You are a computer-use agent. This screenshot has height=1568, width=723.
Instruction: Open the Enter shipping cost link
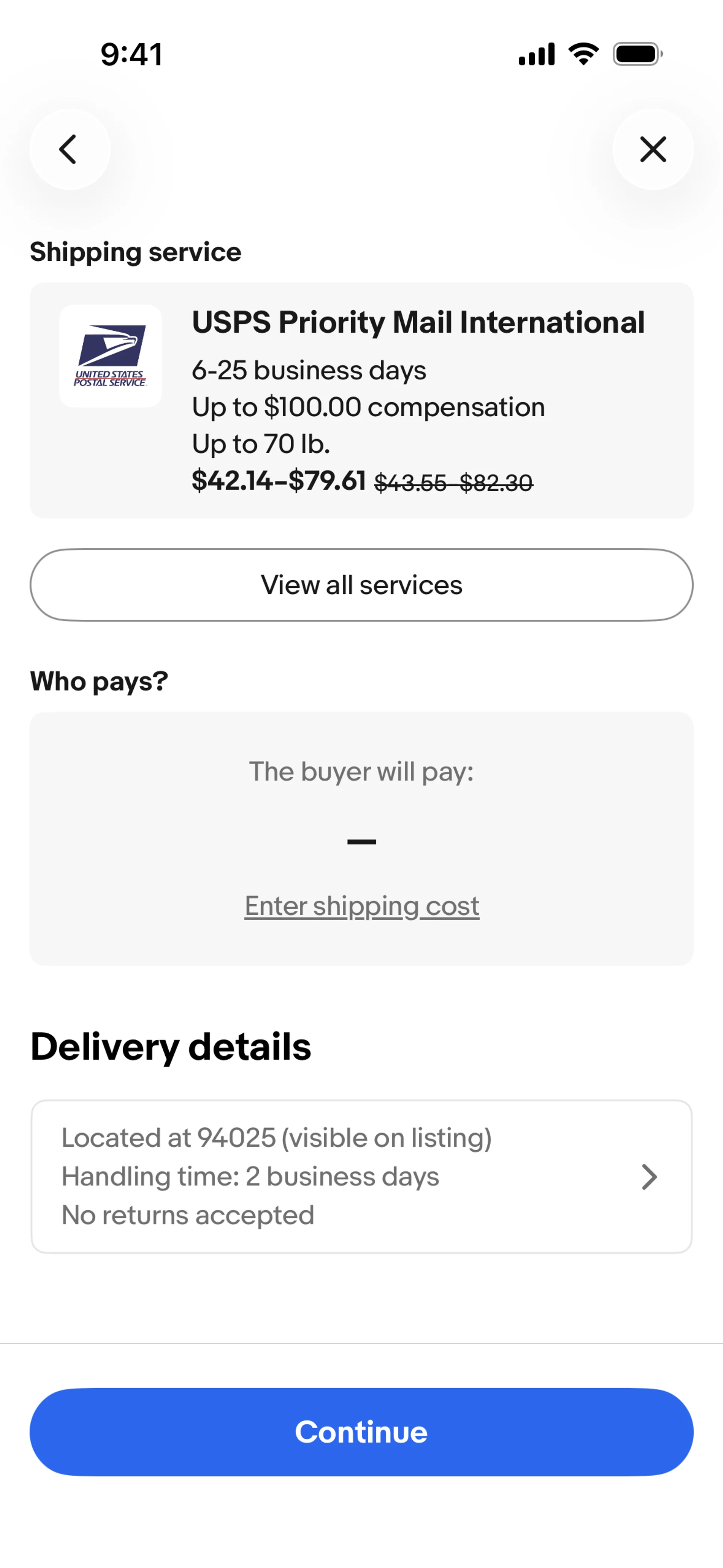coord(361,906)
